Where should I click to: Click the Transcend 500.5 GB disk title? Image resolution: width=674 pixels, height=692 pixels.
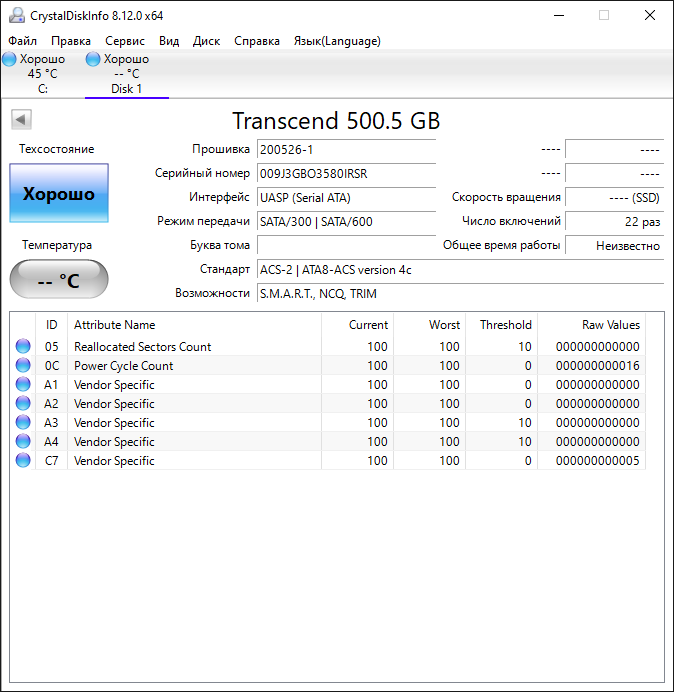[336, 120]
